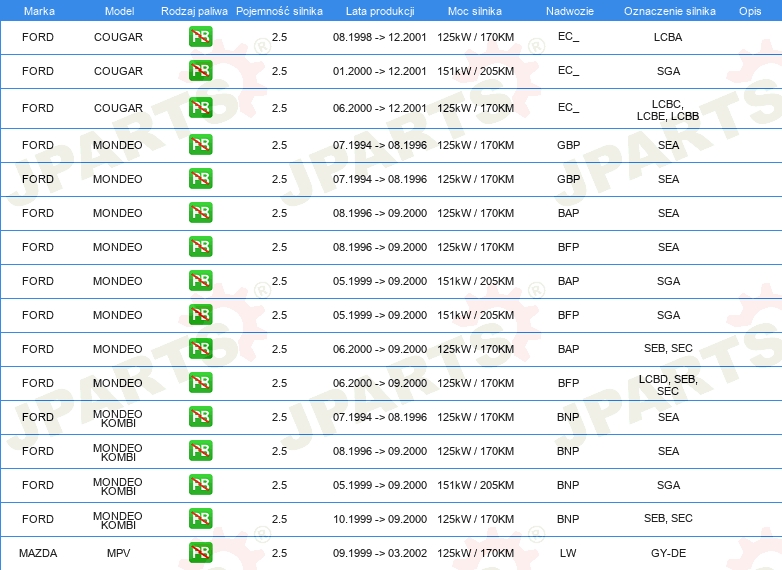
Task: Click 'SEB, SEC' in the MONDEO KOMBI row
Action: coord(668,518)
